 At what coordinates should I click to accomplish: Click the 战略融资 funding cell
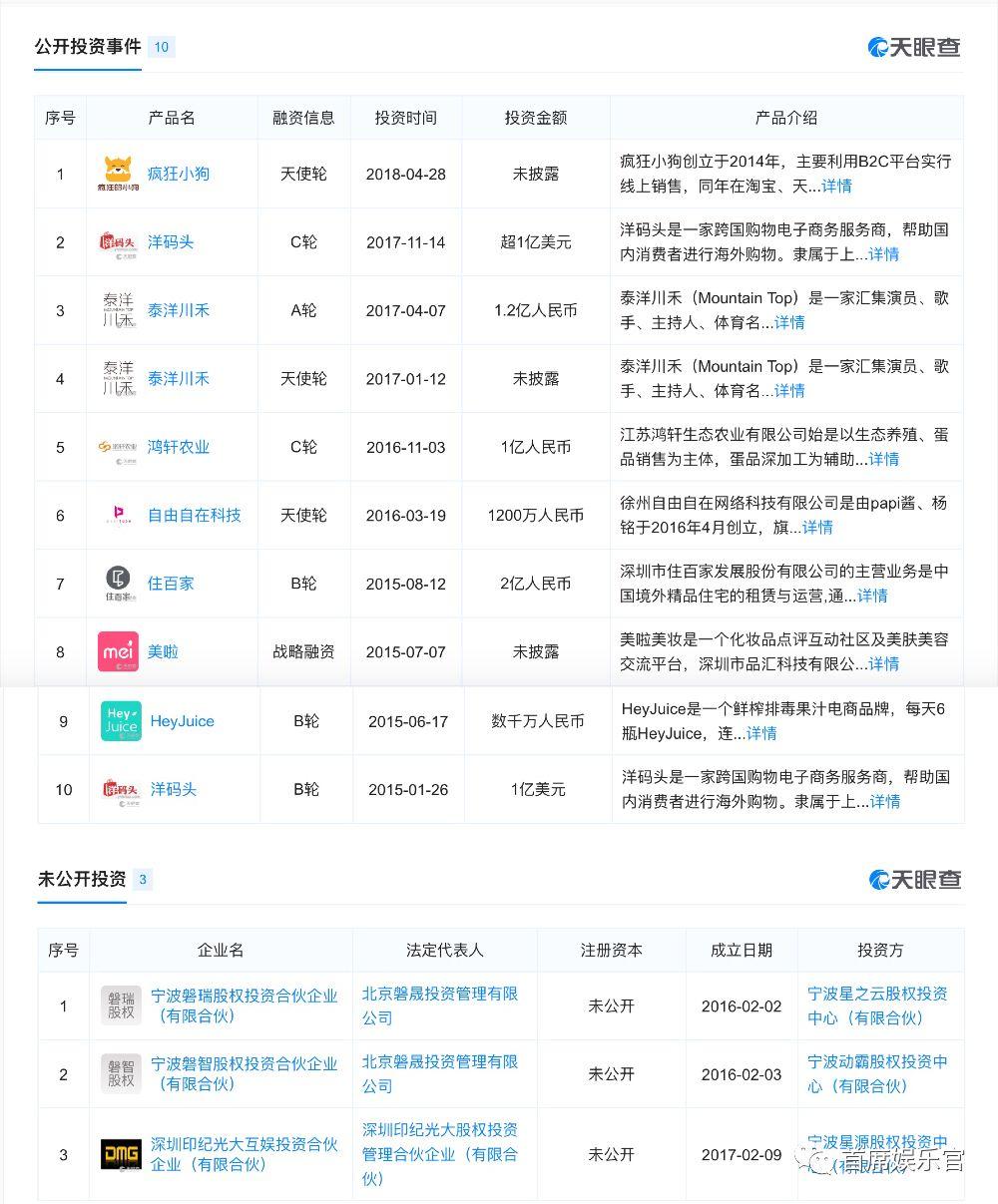[303, 651]
